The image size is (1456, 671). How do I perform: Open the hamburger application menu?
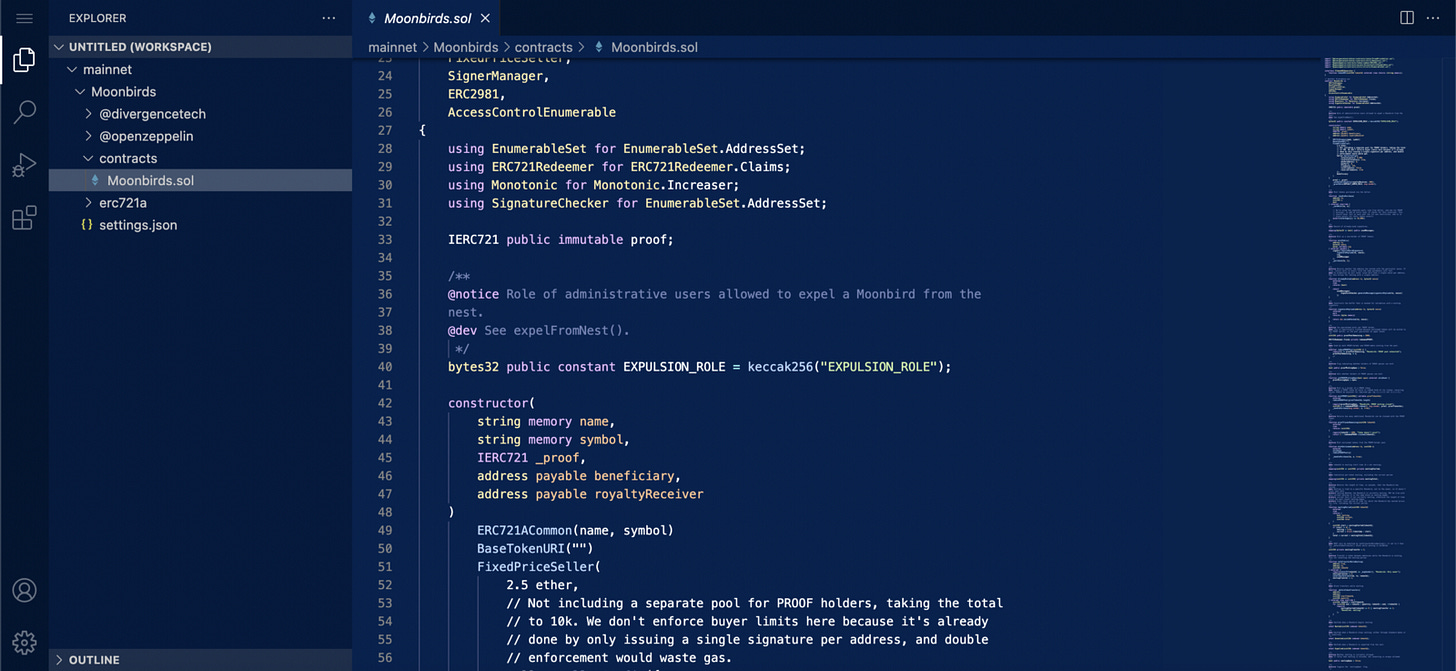(x=24, y=18)
